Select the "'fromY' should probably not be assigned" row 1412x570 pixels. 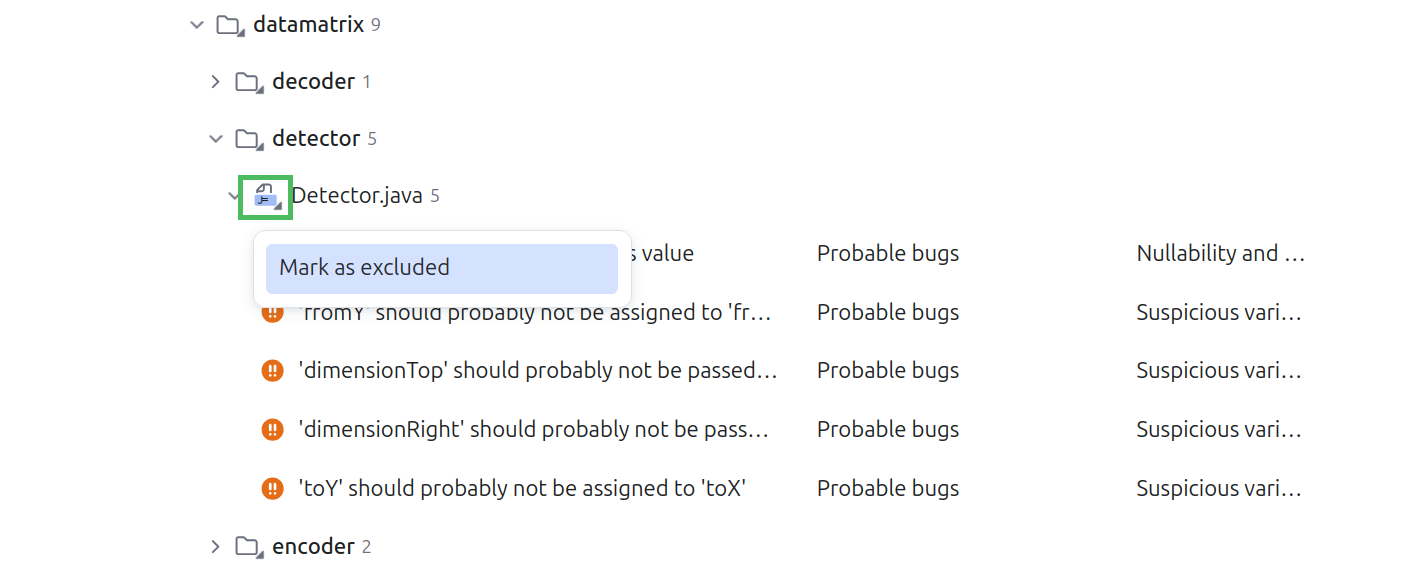(x=535, y=313)
